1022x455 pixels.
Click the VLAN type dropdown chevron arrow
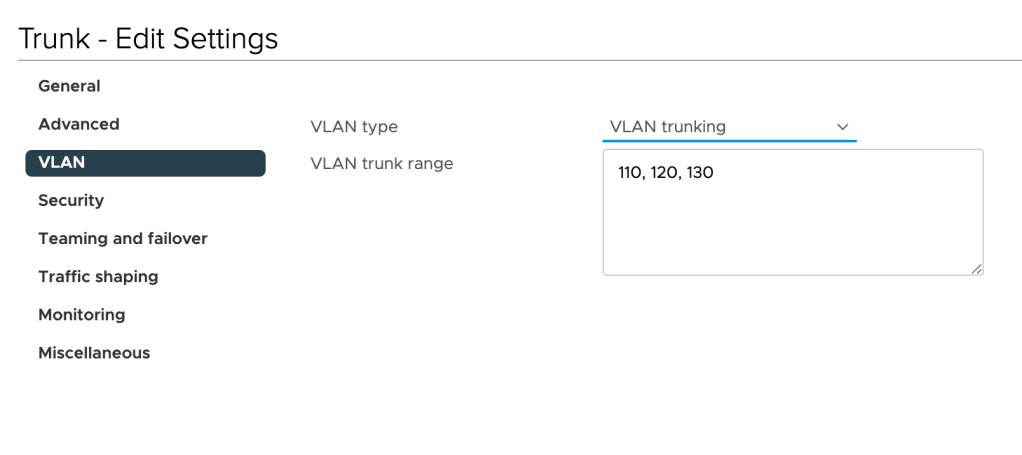point(842,127)
